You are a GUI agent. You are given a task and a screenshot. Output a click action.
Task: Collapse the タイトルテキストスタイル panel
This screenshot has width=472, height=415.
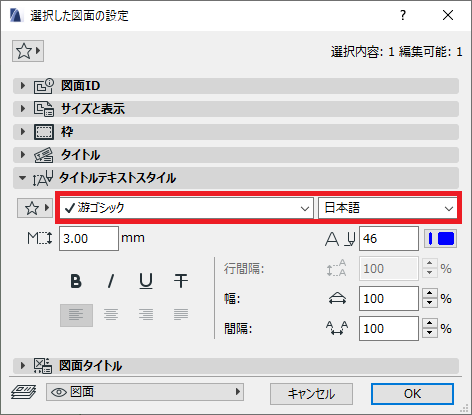click(x=23, y=178)
